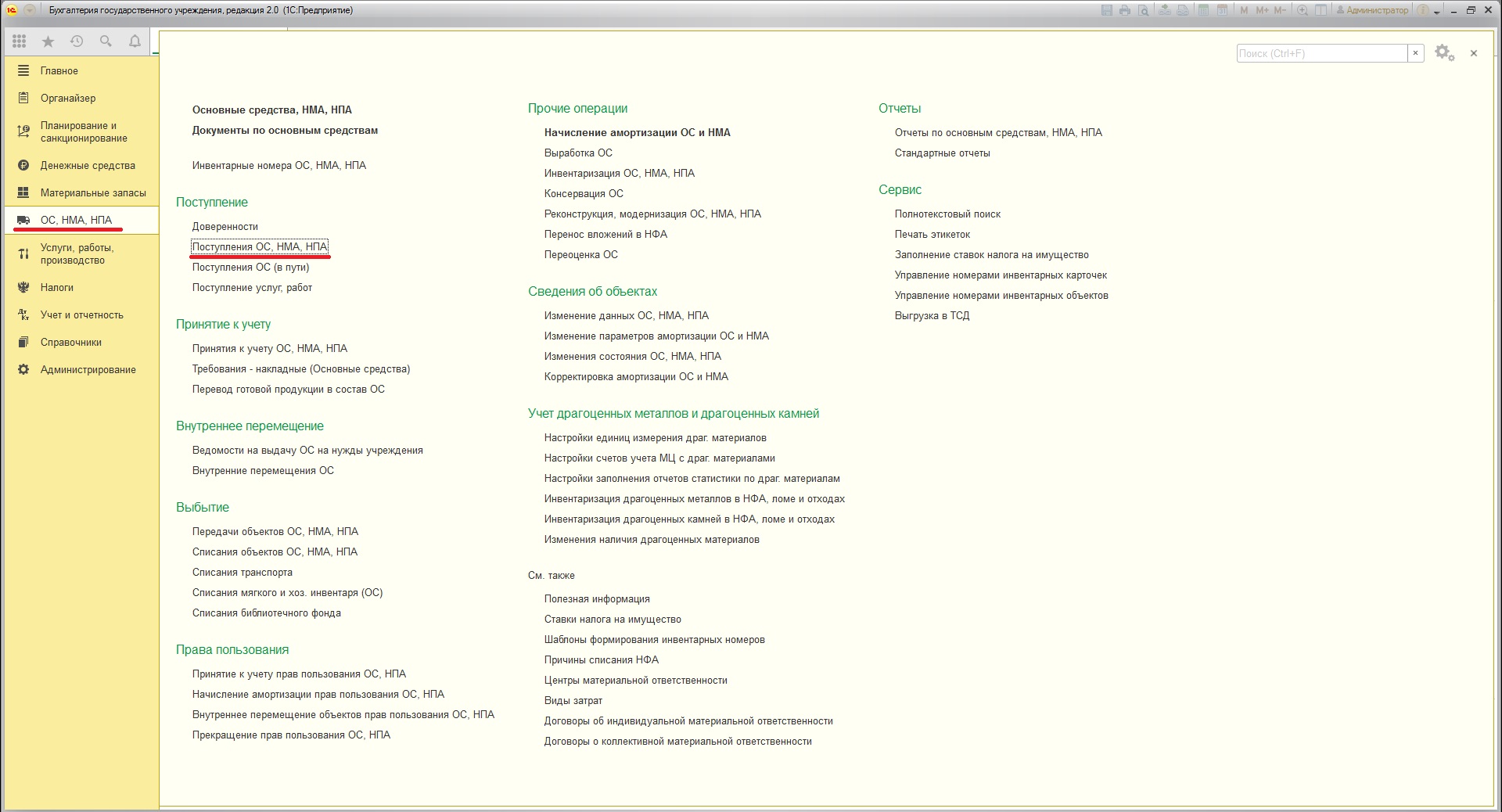Open Списания транспорта link
The image size is (1502, 812).
pos(243,572)
